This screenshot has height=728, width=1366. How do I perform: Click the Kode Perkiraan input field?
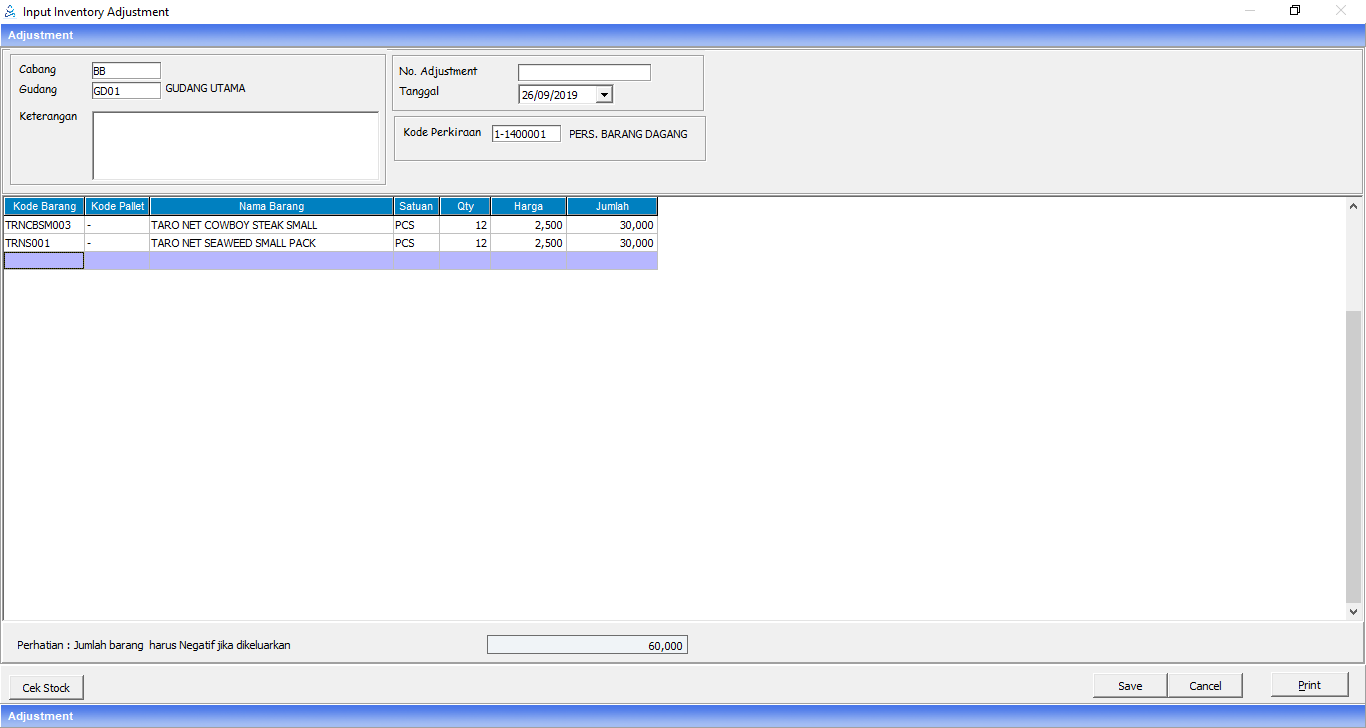coord(526,134)
